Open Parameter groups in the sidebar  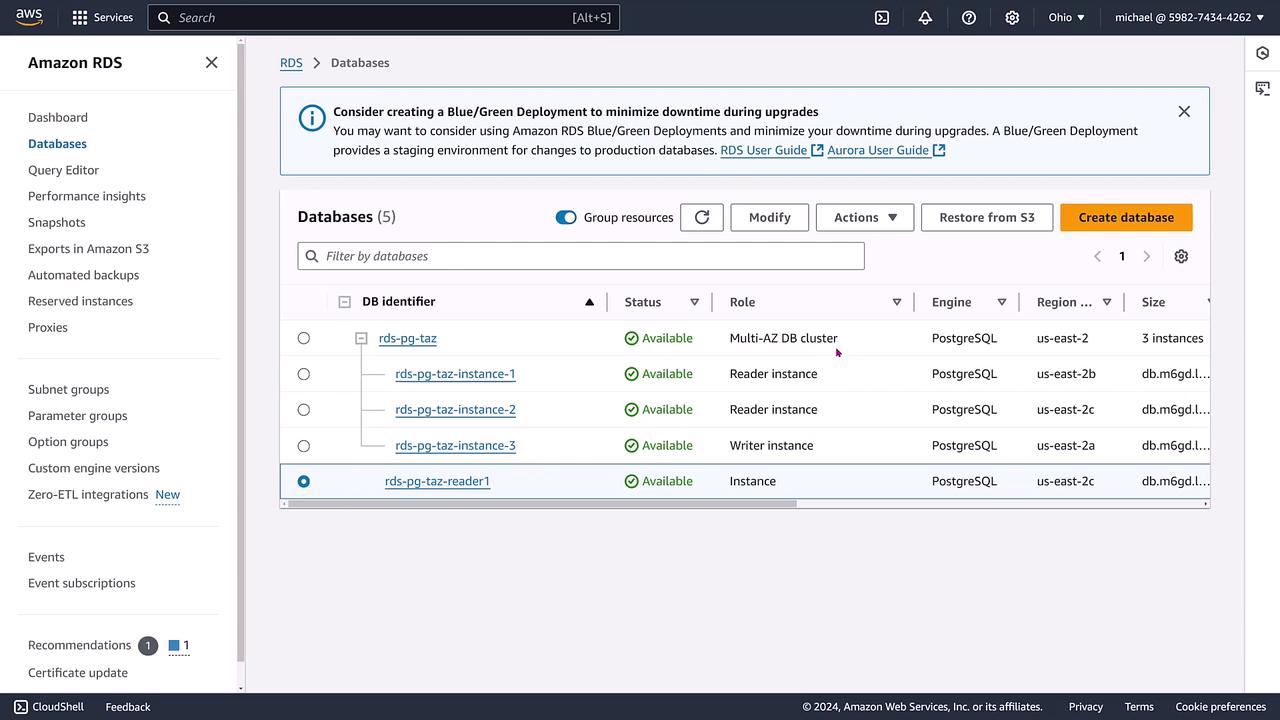tap(78, 415)
